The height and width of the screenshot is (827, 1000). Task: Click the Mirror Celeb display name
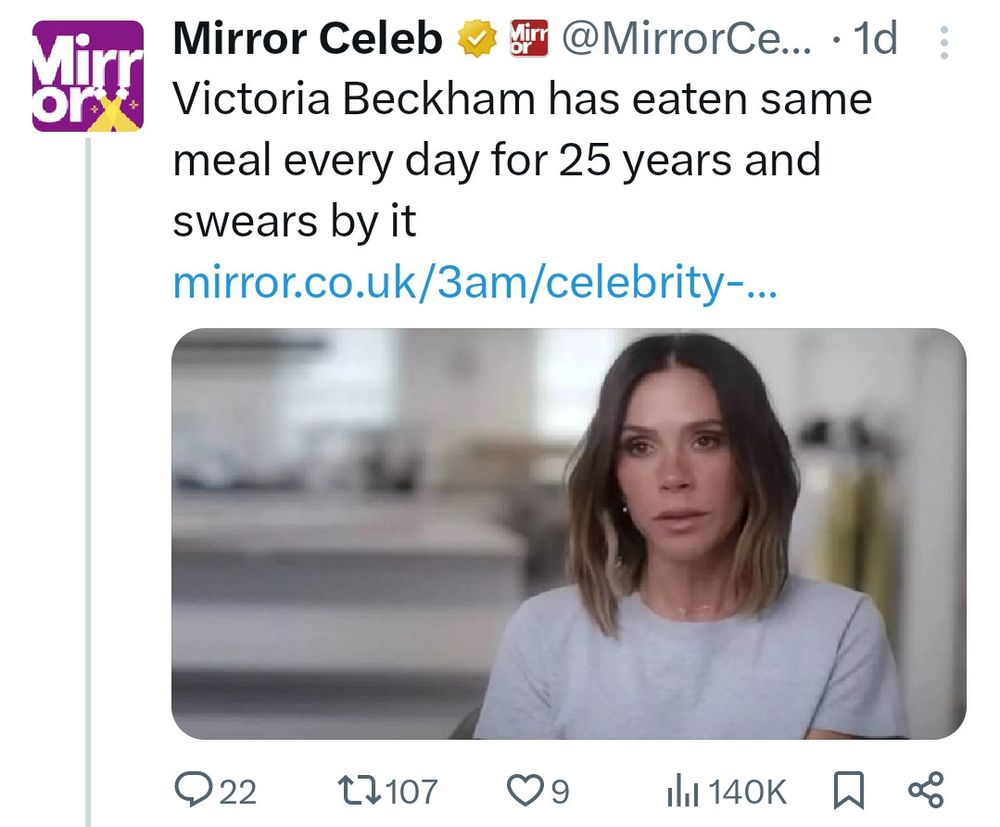click(x=307, y=40)
